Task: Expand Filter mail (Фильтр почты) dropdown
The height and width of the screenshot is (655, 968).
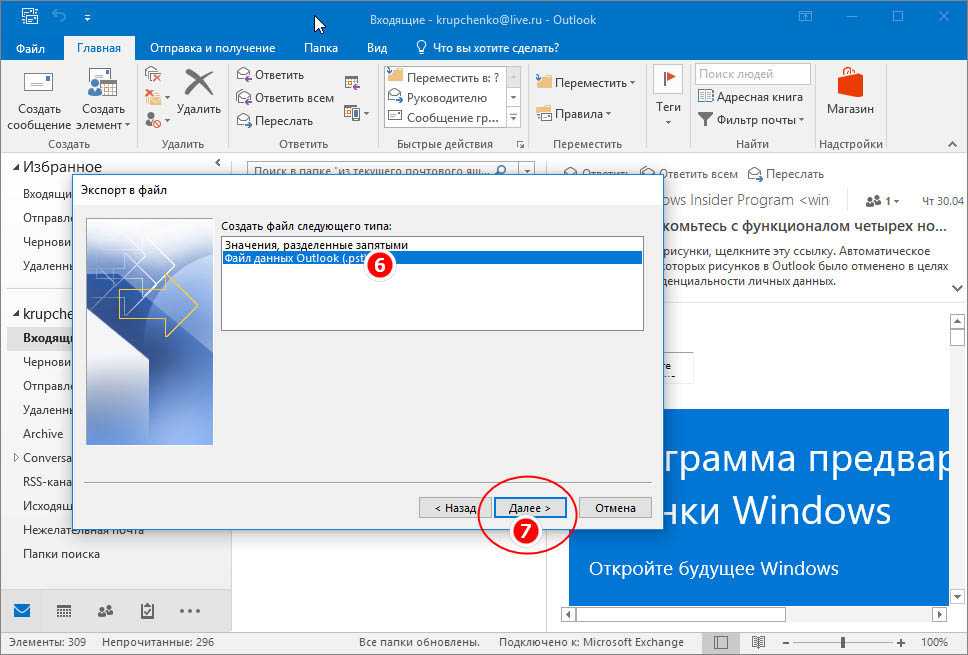Action: click(752, 120)
